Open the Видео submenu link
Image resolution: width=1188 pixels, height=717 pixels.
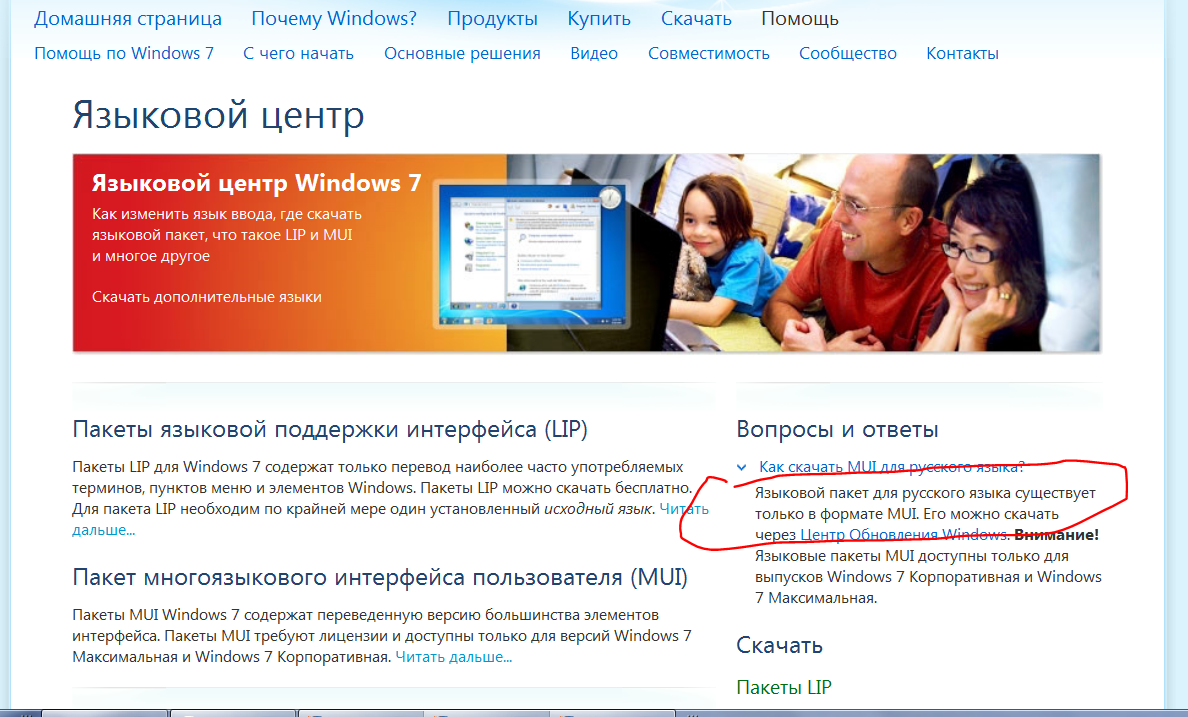tap(594, 53)
